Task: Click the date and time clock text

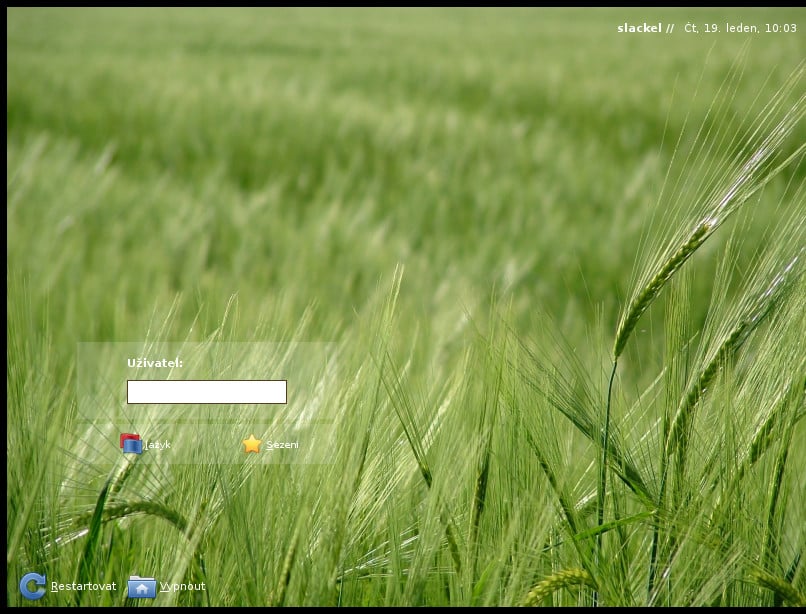Action: click(740, 28)
